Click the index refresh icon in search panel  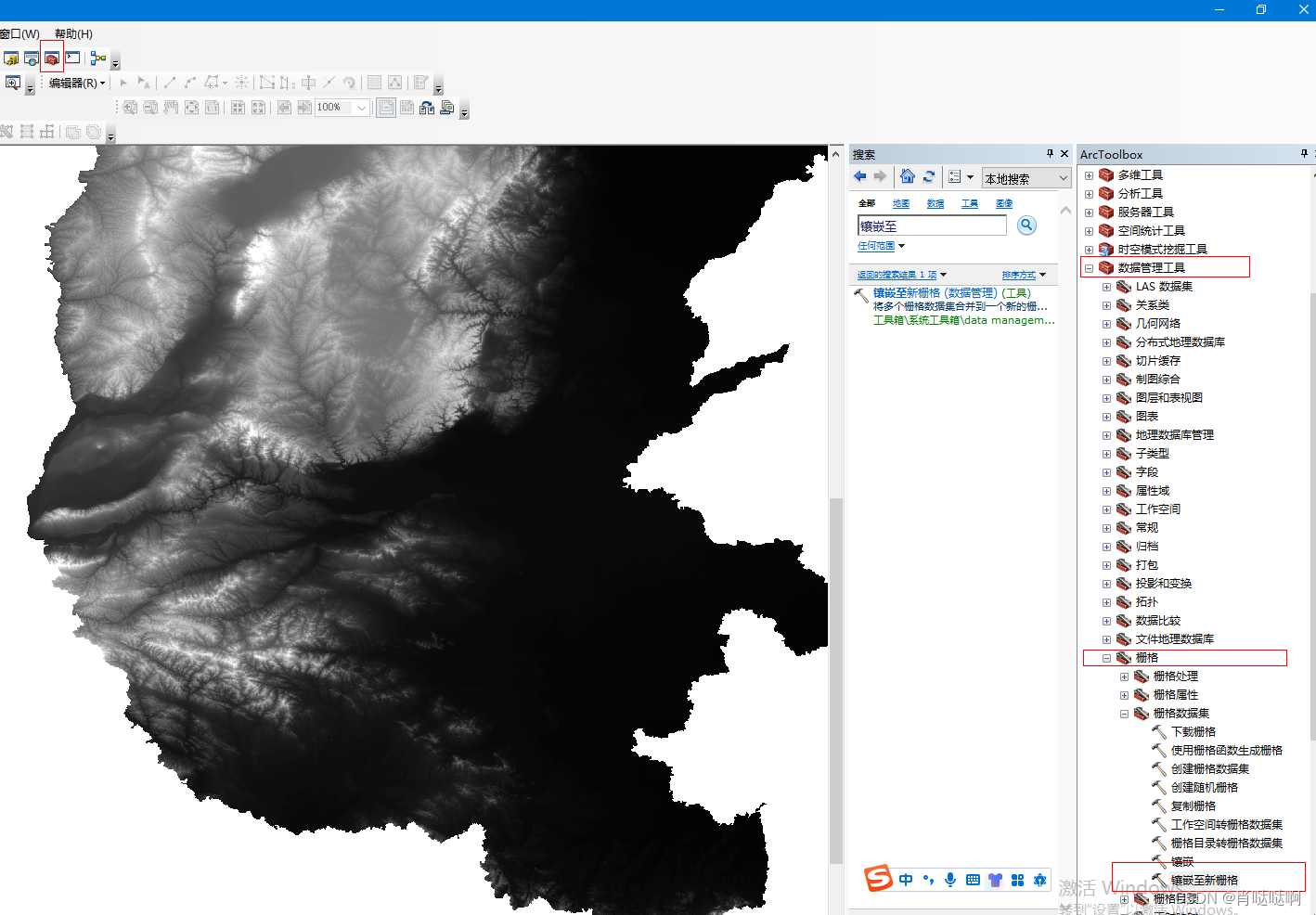click(929, 176)
